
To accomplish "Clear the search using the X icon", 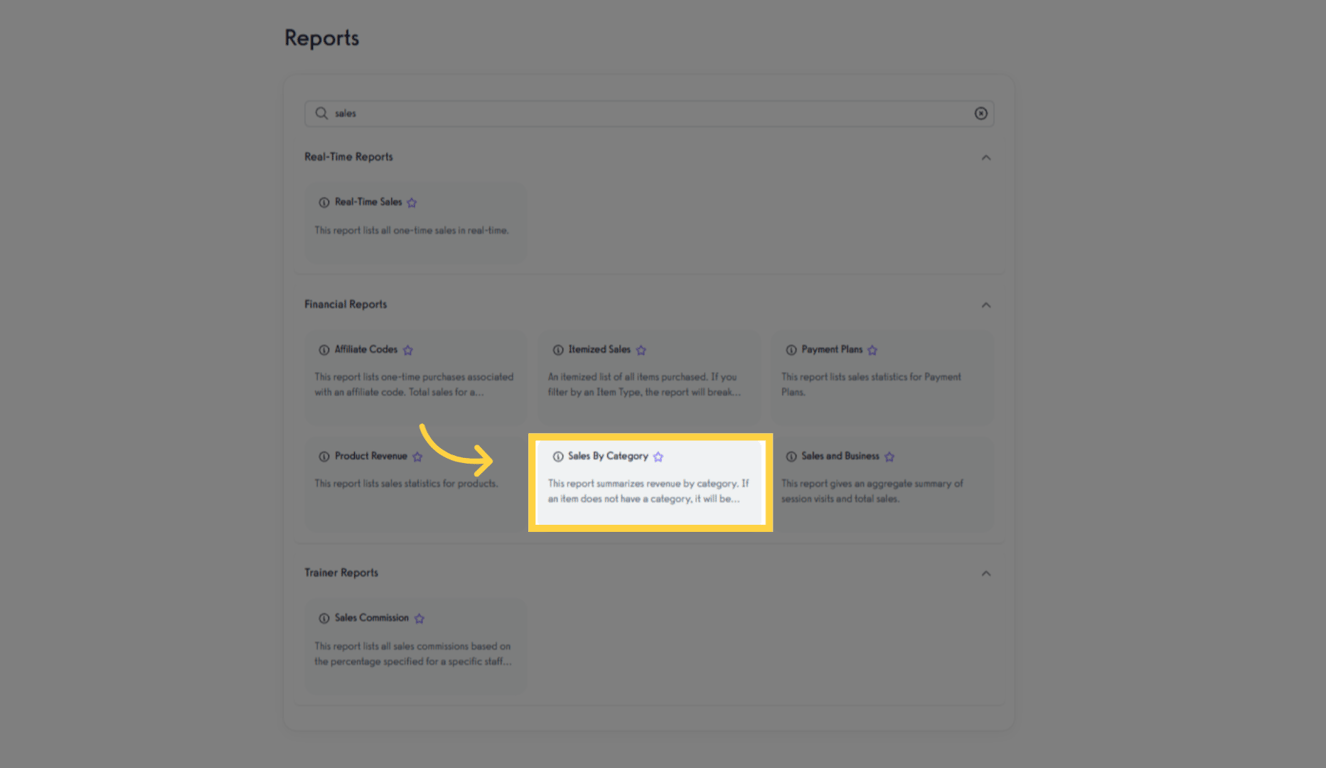I will (x=981, y=113).
